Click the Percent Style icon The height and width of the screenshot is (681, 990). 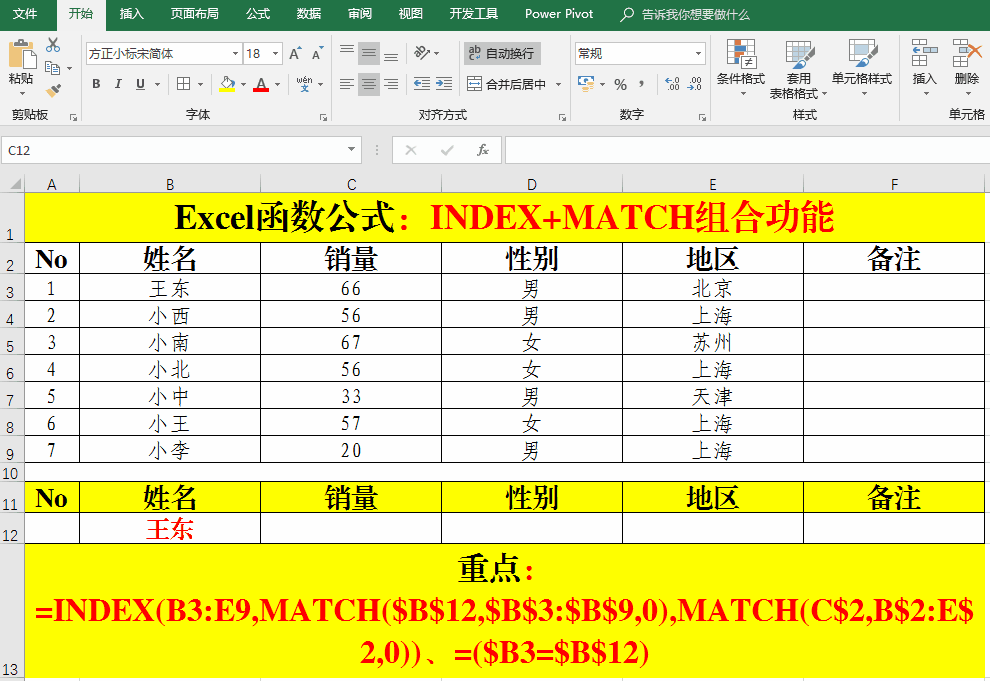pos(620,84)
